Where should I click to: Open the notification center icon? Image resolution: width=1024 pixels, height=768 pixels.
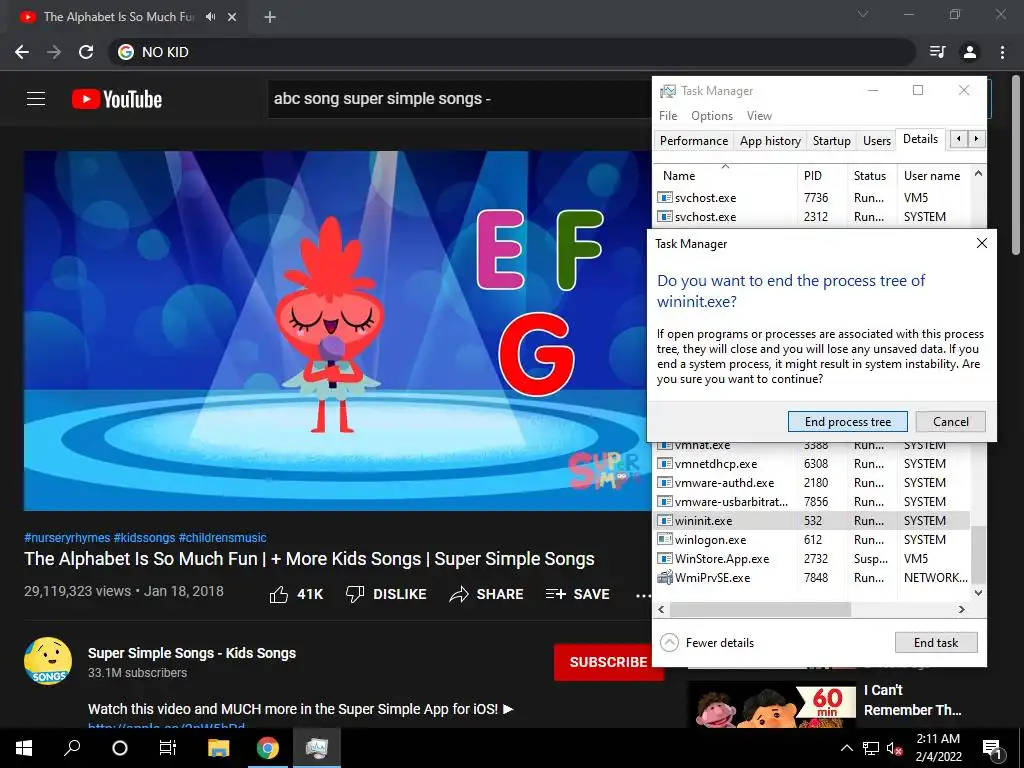point(992,750)
